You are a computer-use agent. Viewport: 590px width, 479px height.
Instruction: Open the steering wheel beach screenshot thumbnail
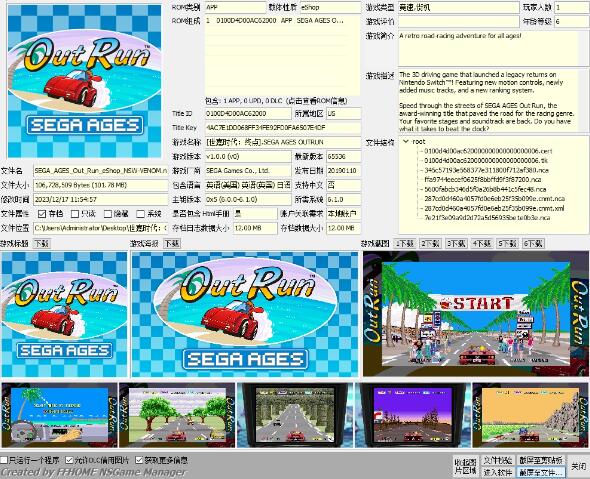tap(59, 415)
